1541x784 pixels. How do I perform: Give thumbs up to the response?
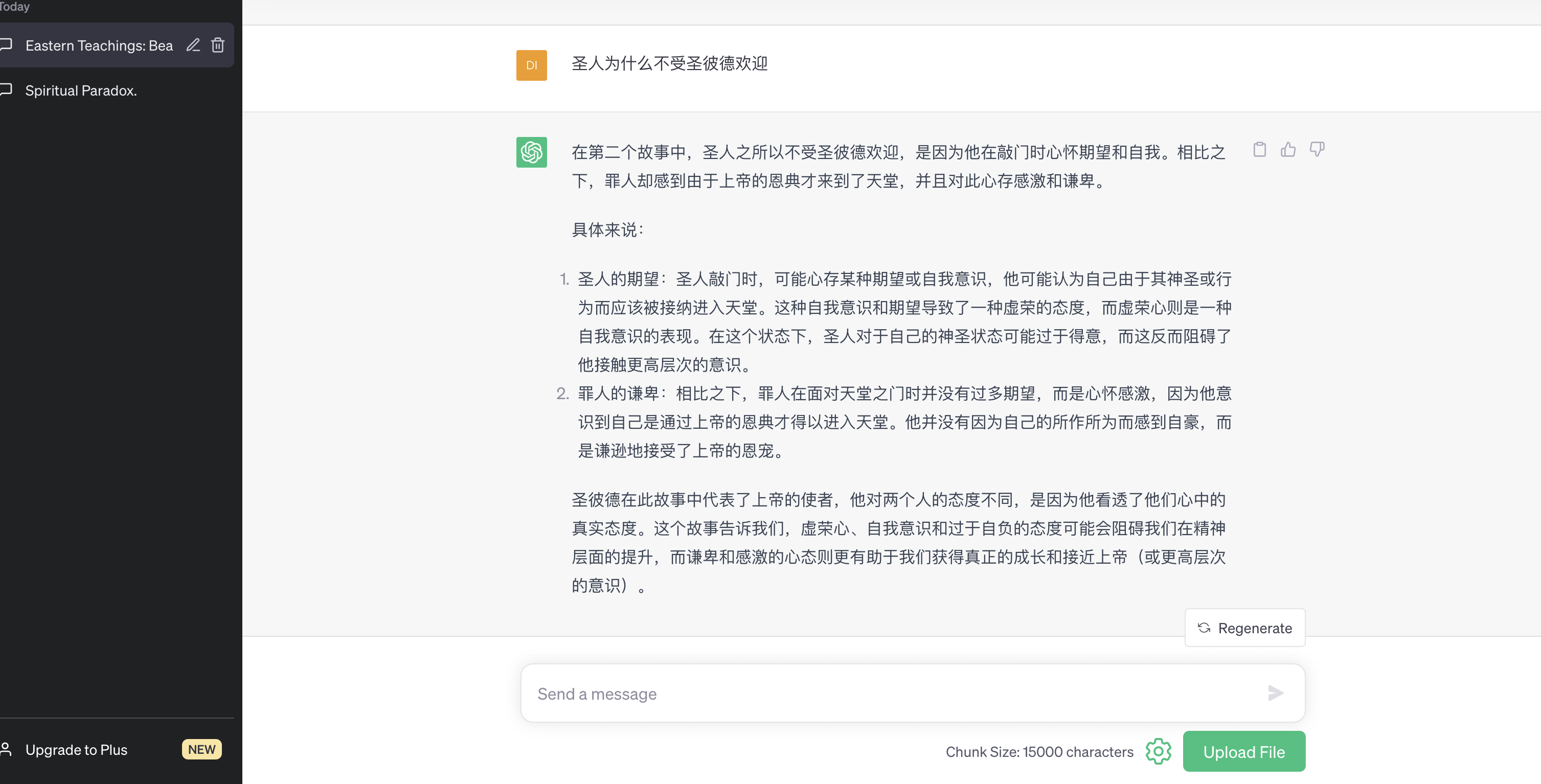click(x=1288, y=150)
